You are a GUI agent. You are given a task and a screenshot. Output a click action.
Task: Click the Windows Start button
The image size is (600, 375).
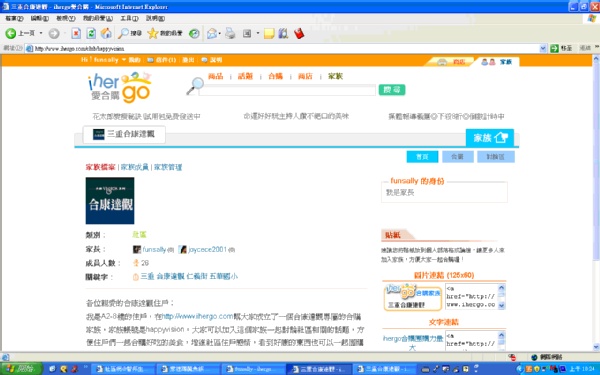(x=21, y=369)
